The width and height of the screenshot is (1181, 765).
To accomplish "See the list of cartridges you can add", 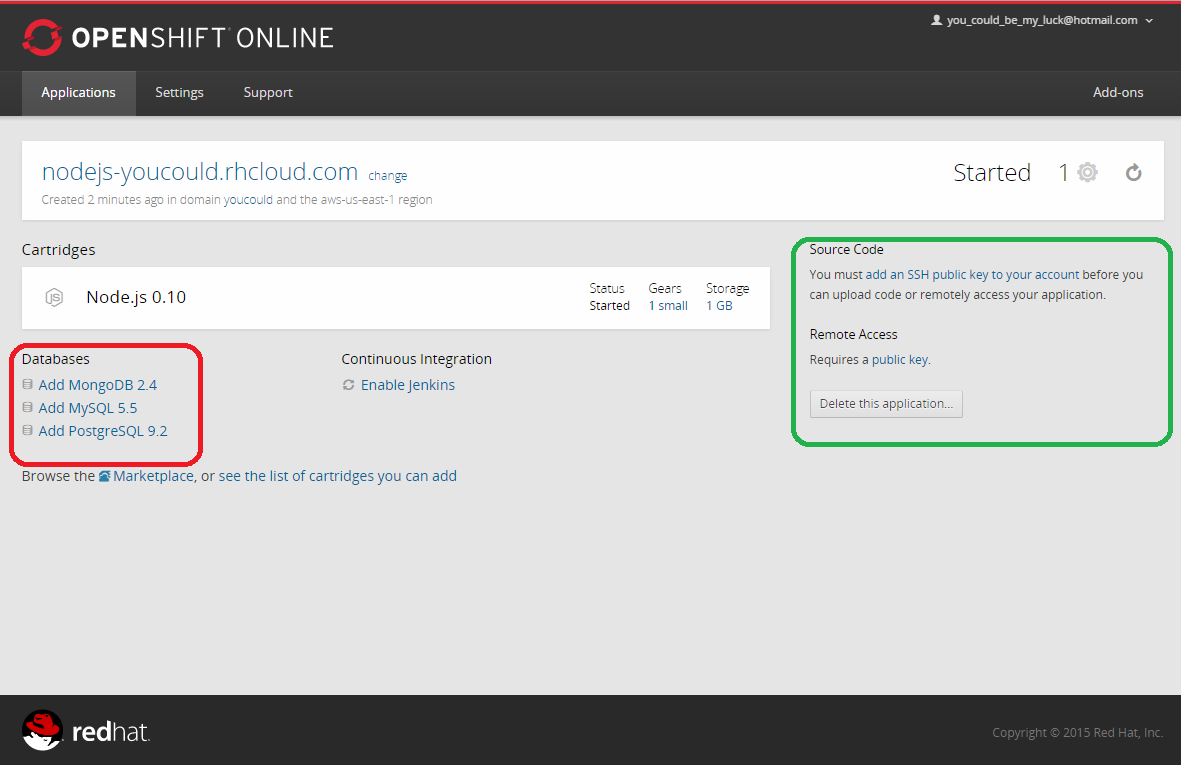I will click(x=337, y=476).
